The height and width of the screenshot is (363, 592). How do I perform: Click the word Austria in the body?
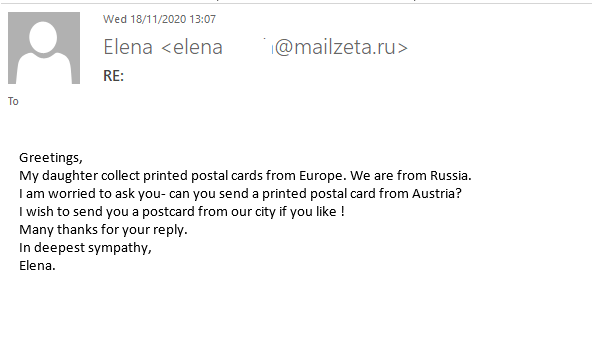[x=434, y=193]
